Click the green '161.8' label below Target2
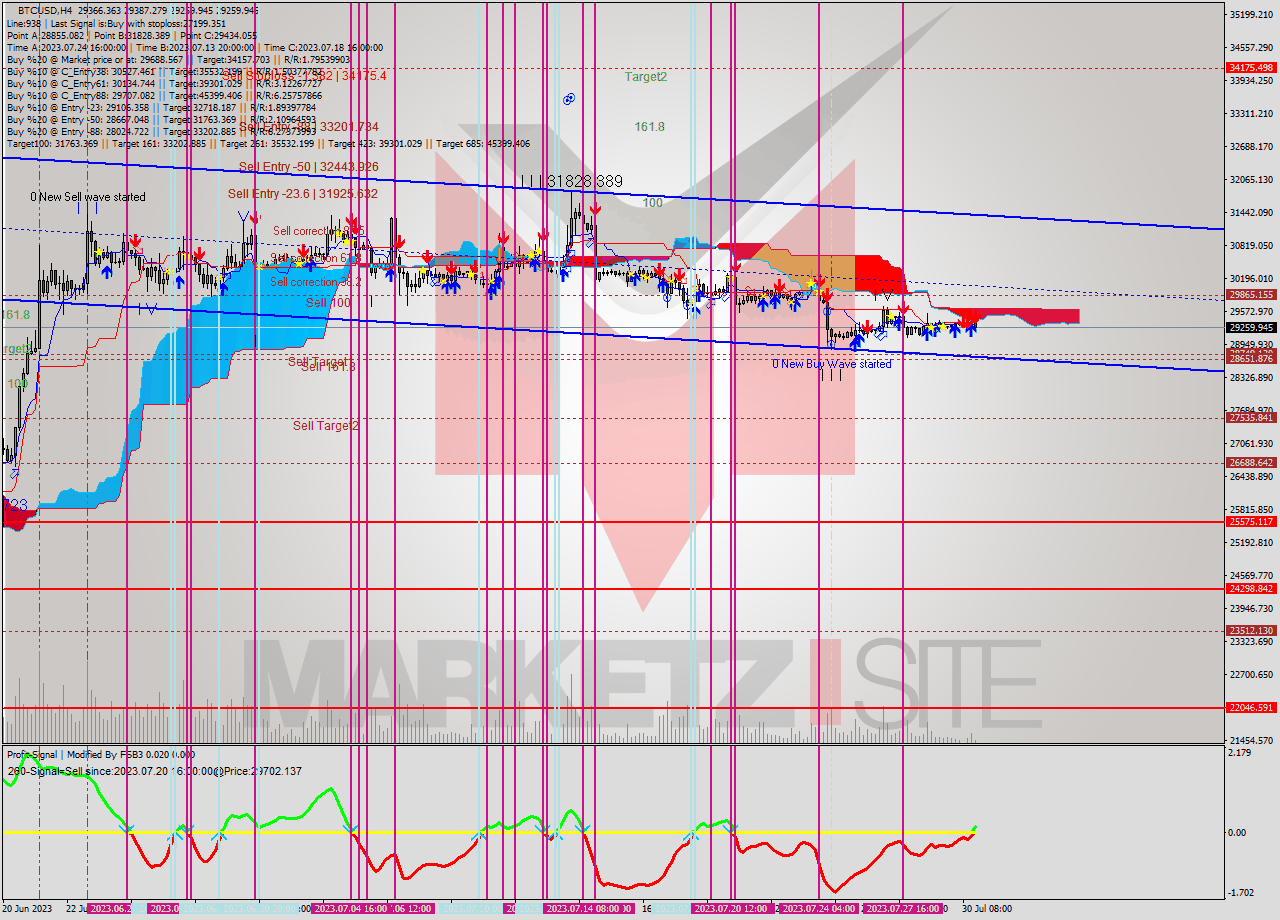 pos(650,127)
